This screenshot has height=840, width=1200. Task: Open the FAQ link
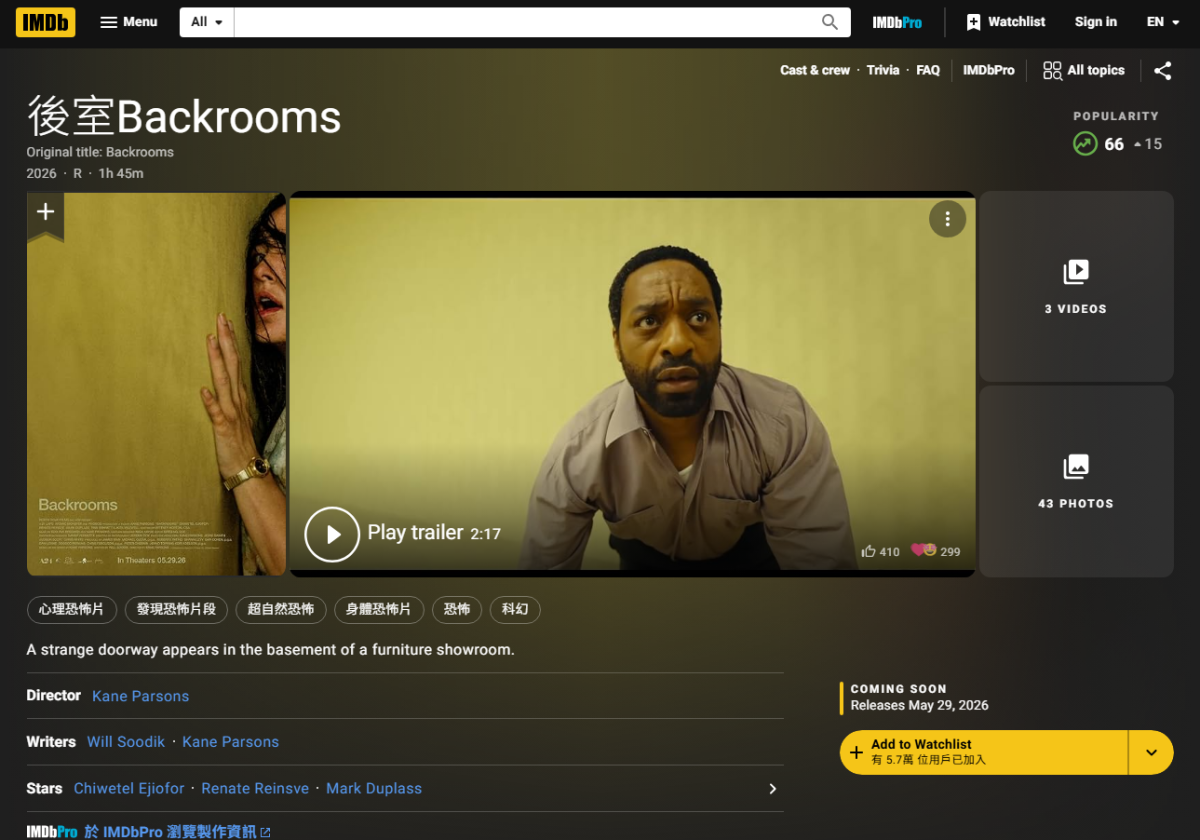[x=928, y=70]
